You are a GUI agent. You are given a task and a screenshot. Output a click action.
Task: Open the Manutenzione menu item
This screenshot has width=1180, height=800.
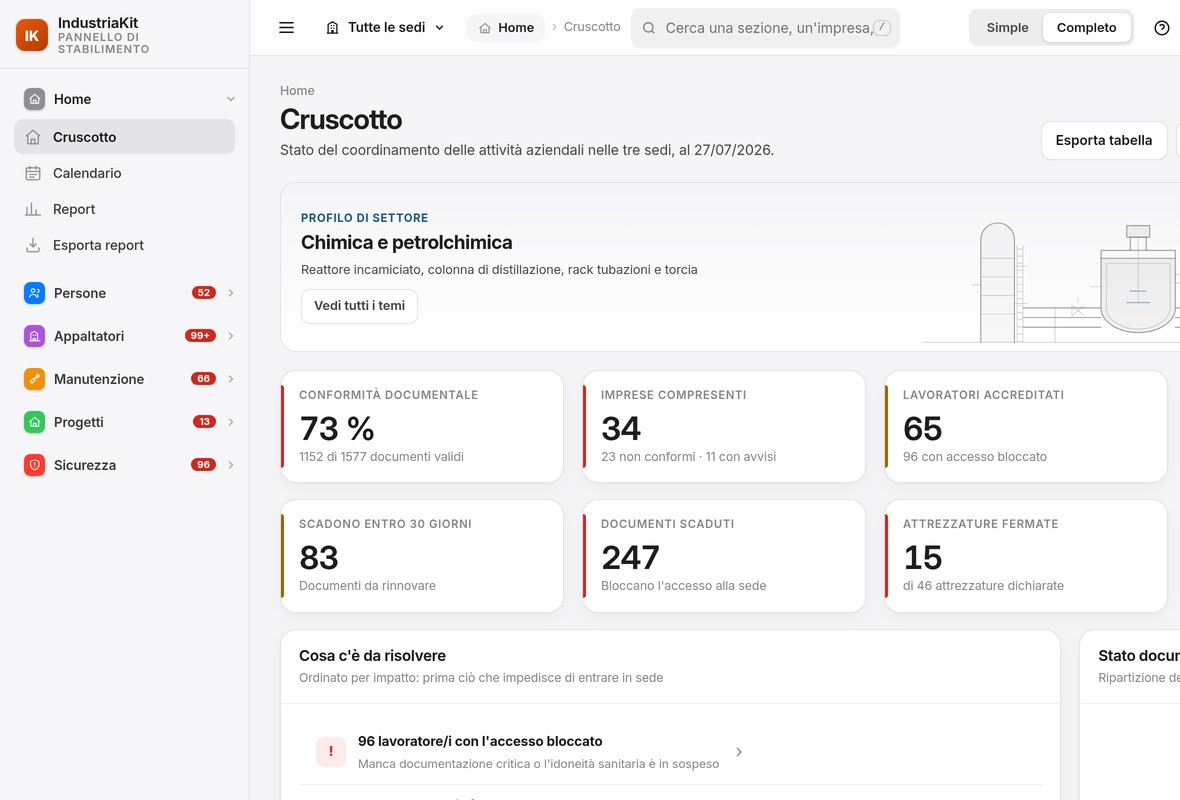click(x=124, y=379)
